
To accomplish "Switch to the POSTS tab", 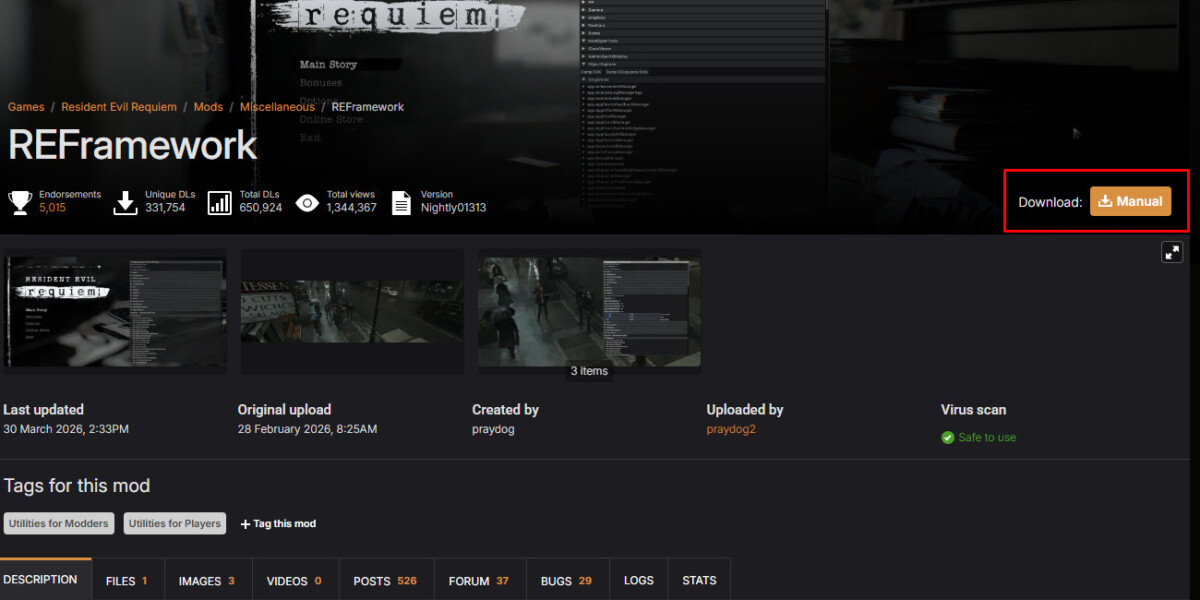I will tap(385, 580).
